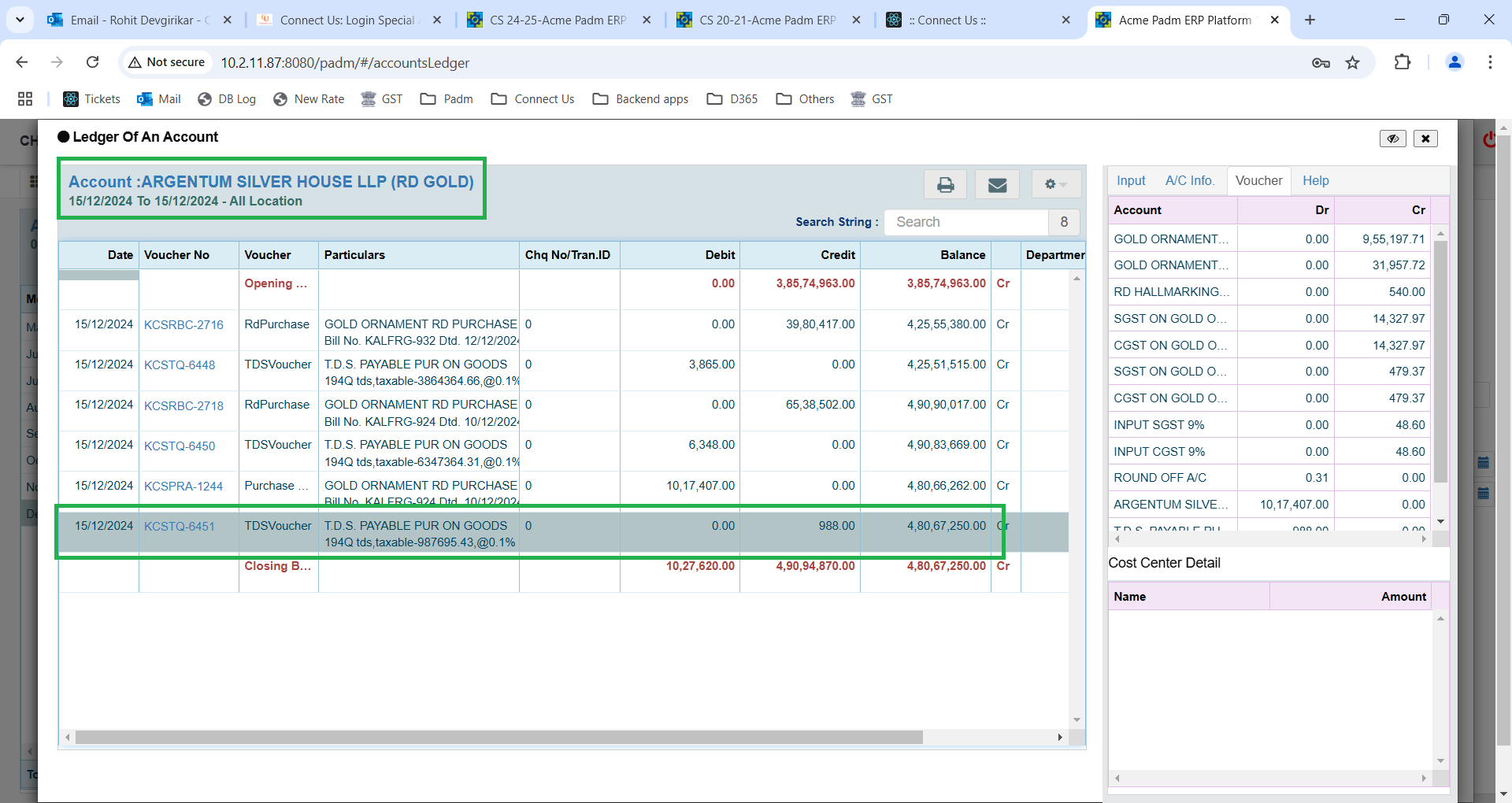Close the Ledger Of An Account dialog

pos(1425,139)
